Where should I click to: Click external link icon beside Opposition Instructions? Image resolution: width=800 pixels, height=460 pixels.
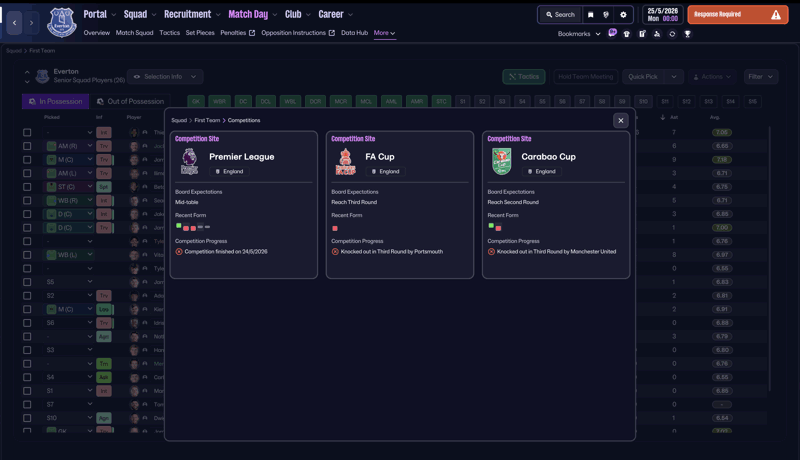pyautogui.click(x=332, y=33)
